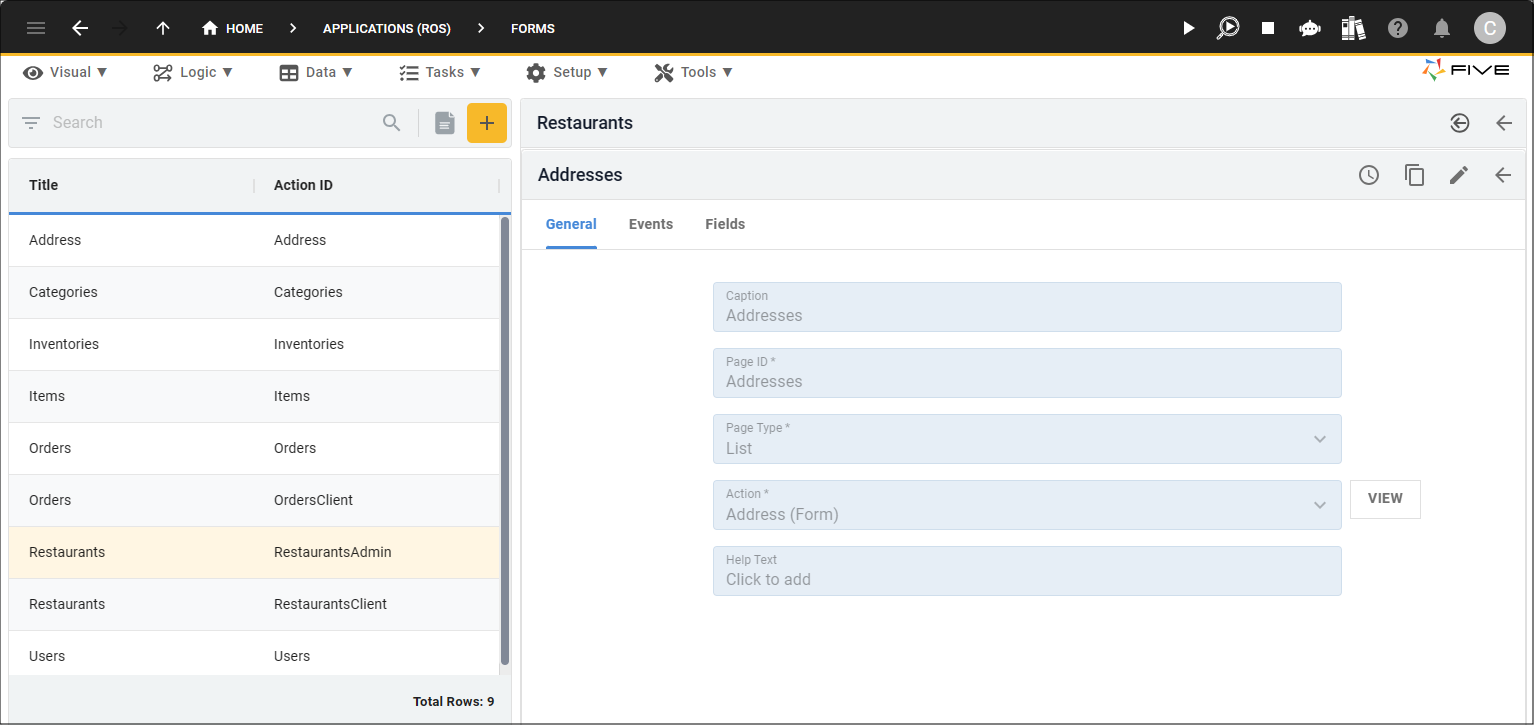The height and width of the screenshot is (725, 1534).
Task: Open the documentation books icon
Action: click(x=1354, y=28)
